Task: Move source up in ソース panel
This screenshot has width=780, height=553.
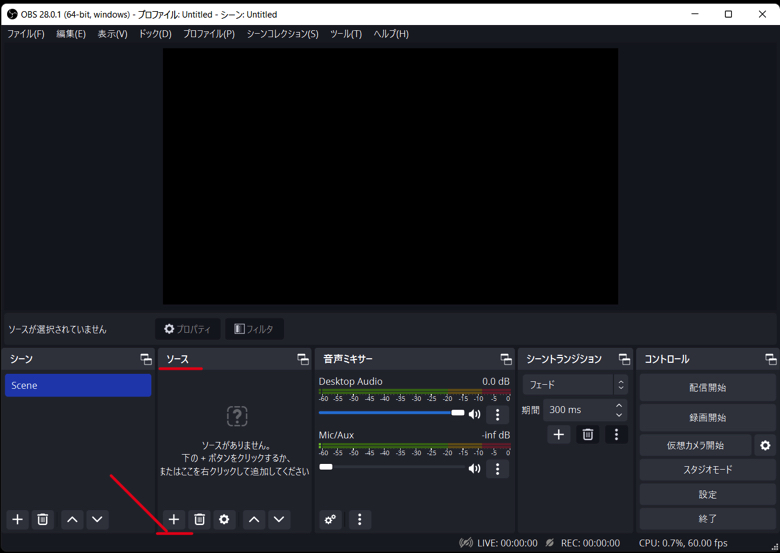Action: click(x=254, y=519)
